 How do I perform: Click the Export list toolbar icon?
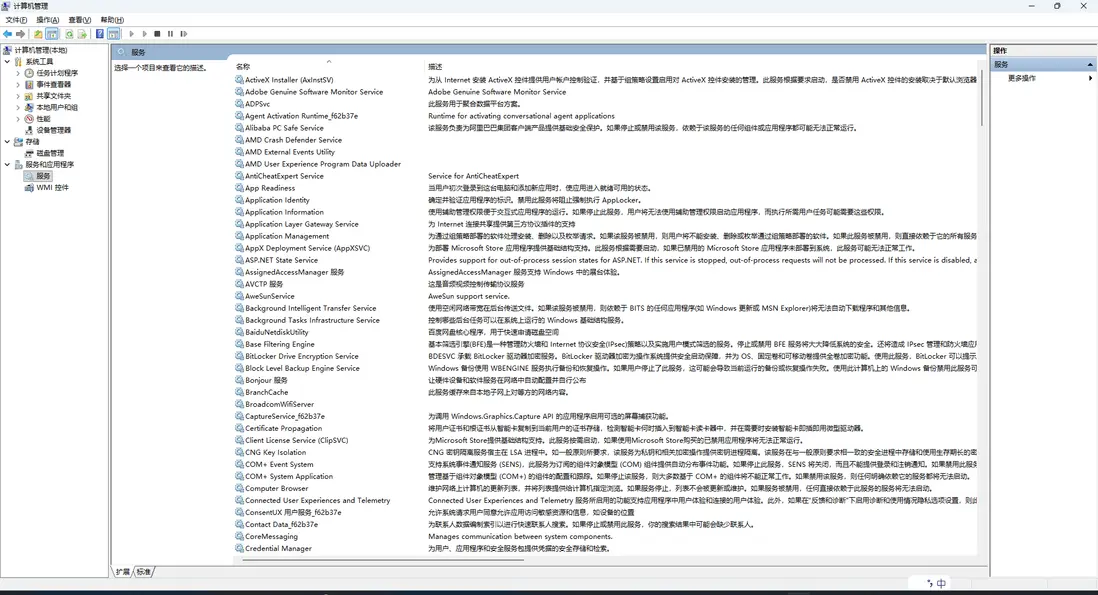(x=82, y=34)
